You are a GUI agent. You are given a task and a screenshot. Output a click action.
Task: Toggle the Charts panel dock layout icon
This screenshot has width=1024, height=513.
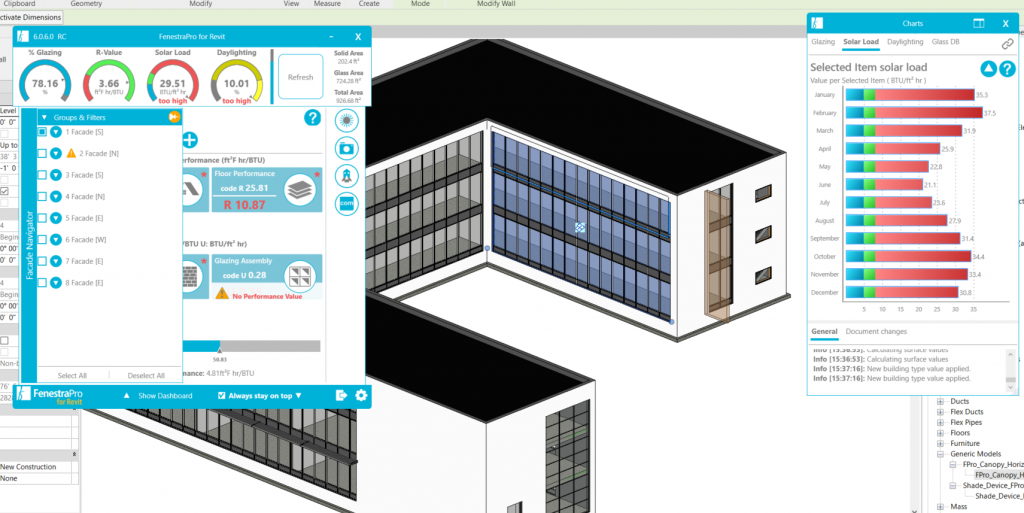point(979,23)
